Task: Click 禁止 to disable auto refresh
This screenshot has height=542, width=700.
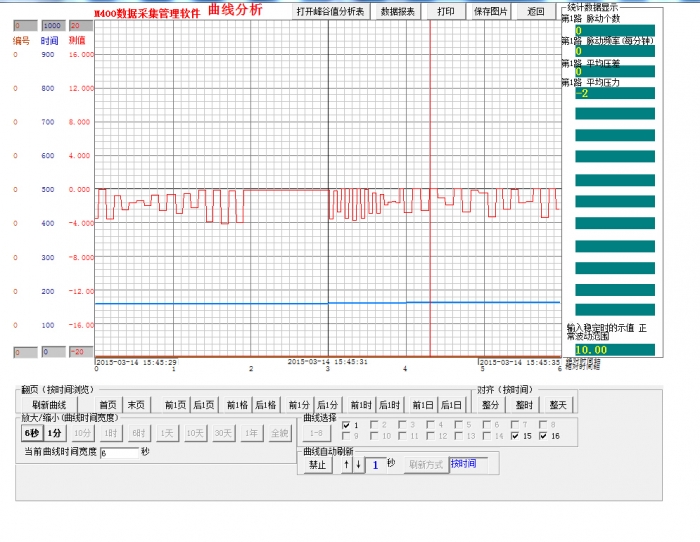Action: (318, 465)
